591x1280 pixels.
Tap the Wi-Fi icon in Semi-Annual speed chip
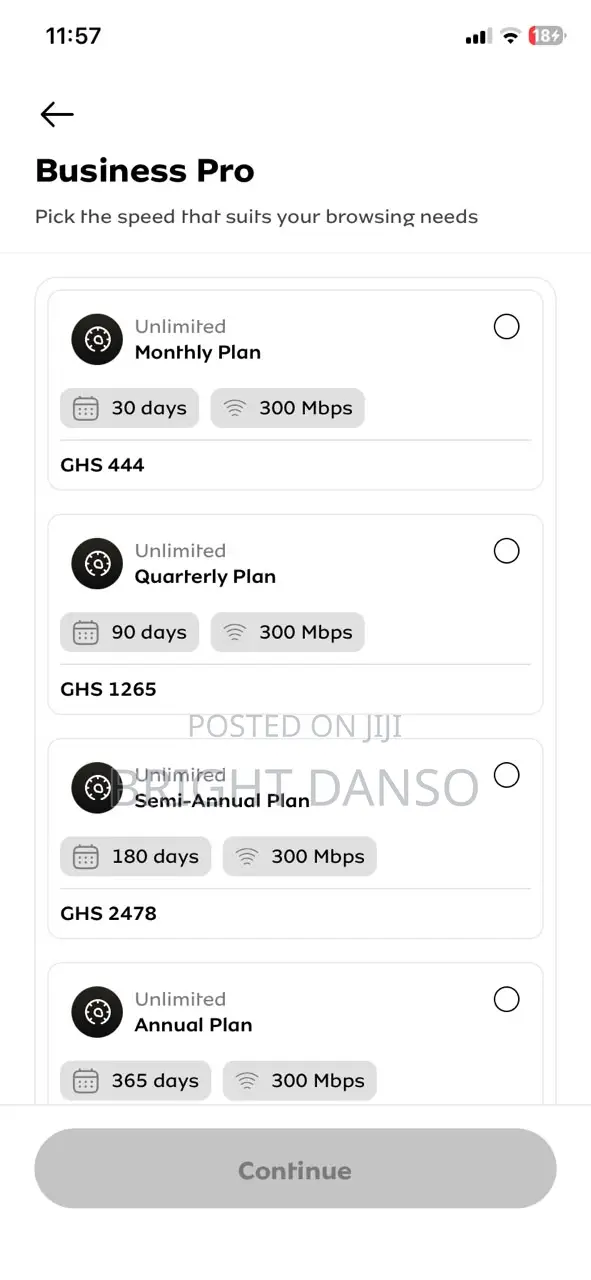pos(247,856)
